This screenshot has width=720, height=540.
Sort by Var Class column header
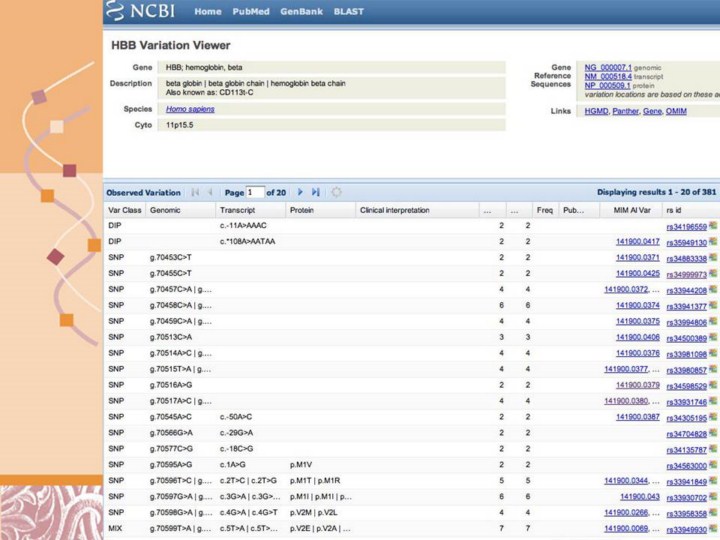[x=125, y=211]
